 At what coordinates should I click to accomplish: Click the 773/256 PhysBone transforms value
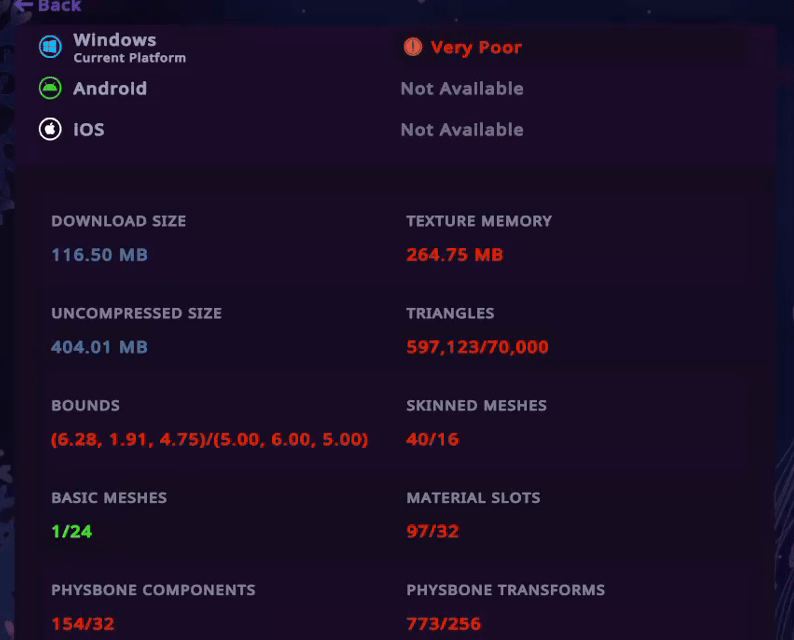pos(443,624)
